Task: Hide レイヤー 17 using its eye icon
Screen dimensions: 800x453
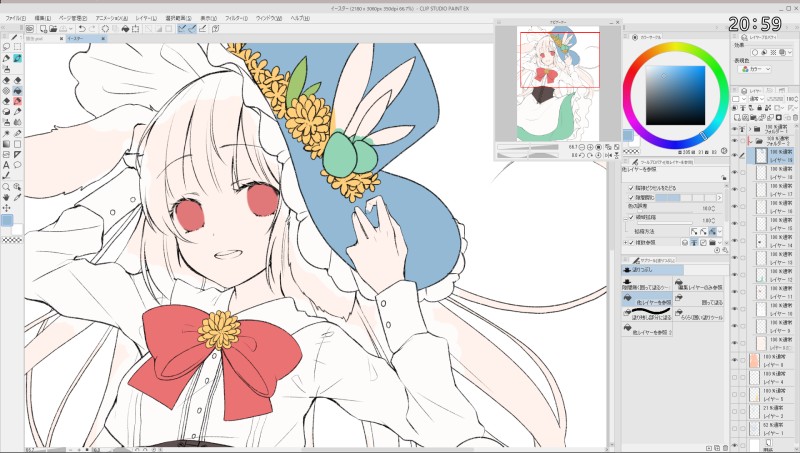Action: tap(735, 189)
